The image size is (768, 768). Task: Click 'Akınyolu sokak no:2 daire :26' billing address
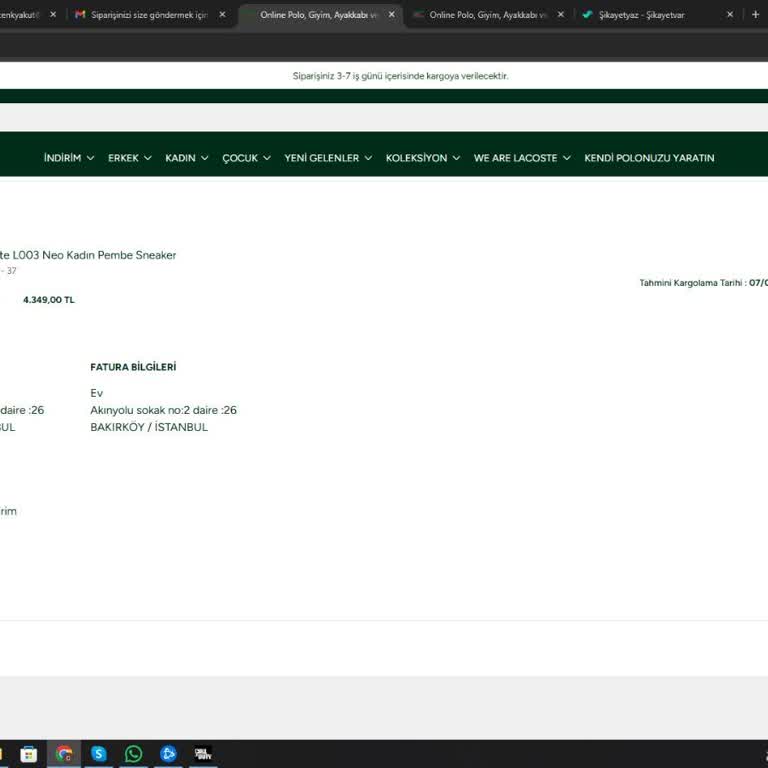164,410
